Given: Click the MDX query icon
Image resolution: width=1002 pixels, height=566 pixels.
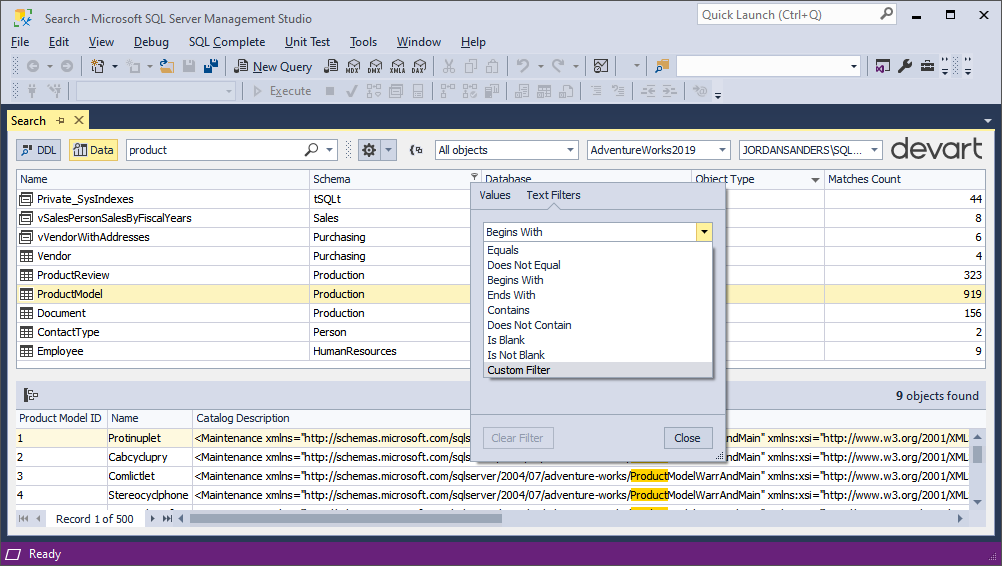Looking at the screenshot, I should tap(353, 66).
